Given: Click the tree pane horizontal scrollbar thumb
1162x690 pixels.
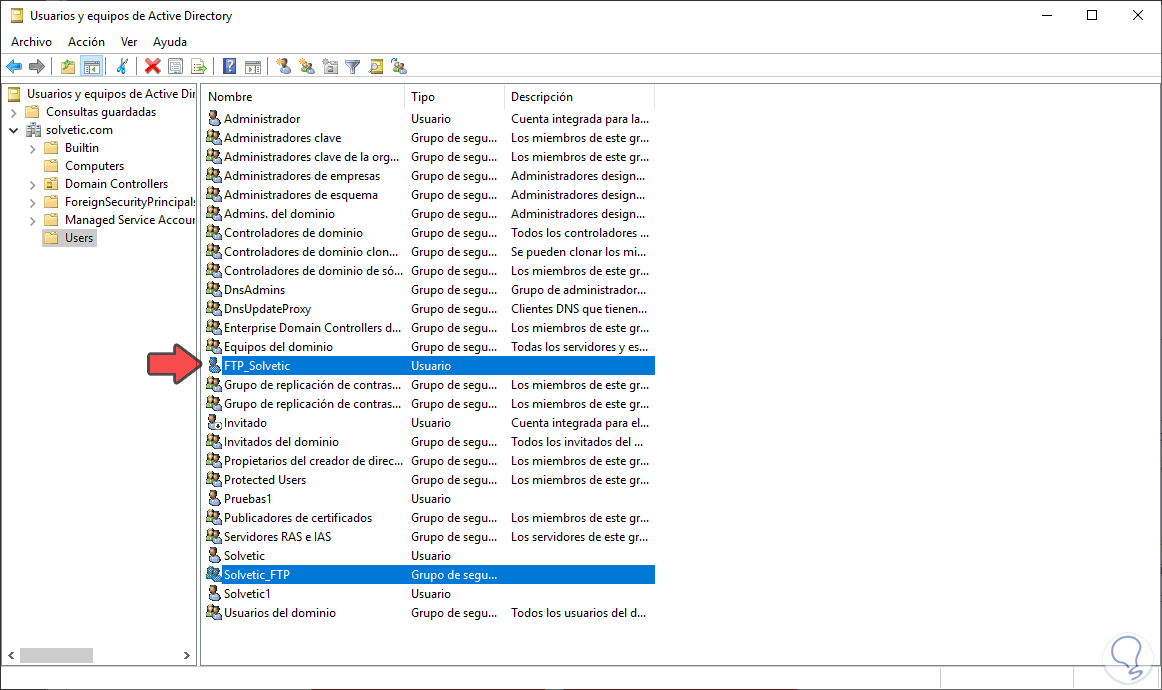Looking at the screenshot, I should (56, 655).
